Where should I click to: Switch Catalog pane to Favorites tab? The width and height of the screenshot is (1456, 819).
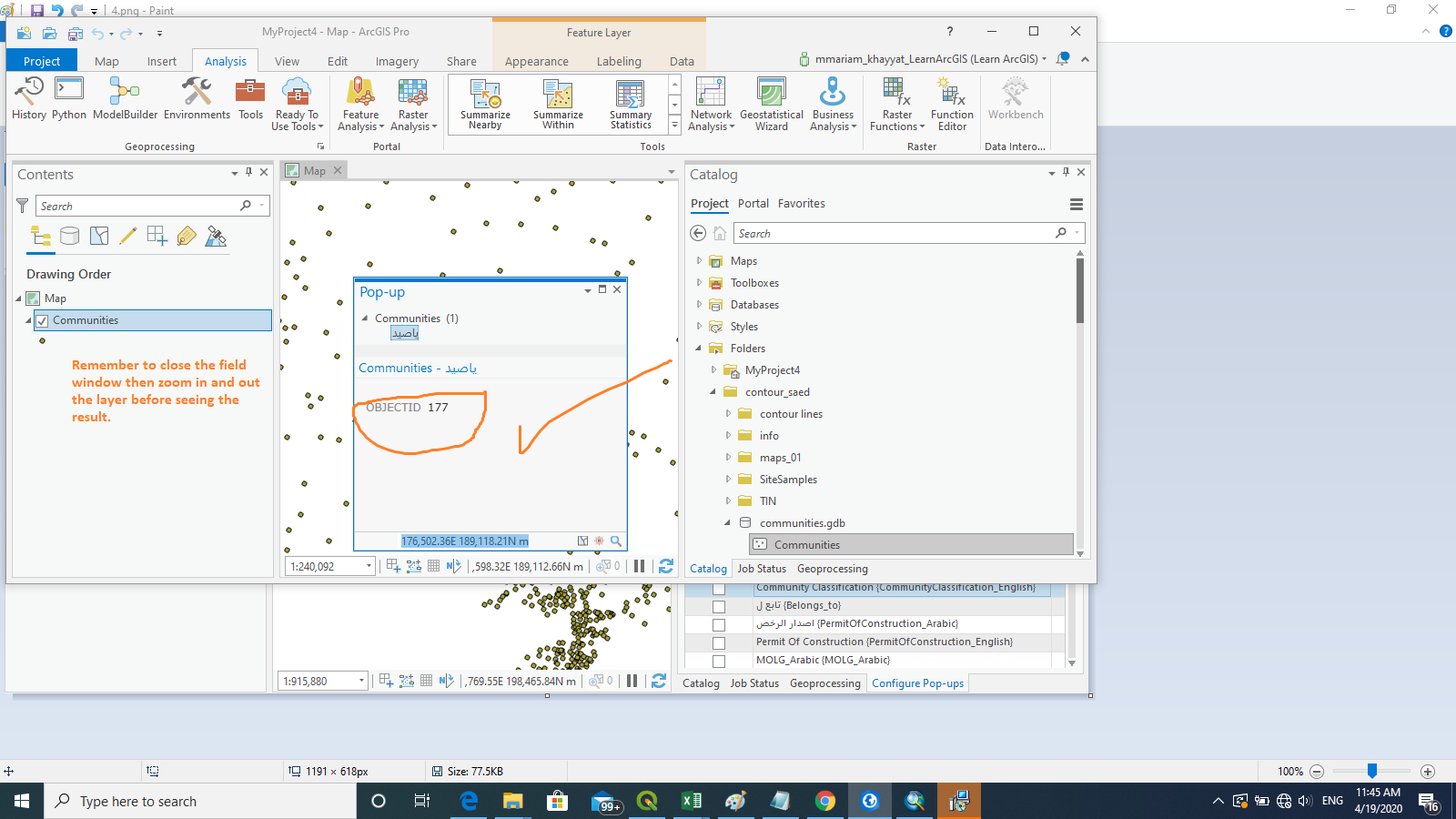click(802, 204)
